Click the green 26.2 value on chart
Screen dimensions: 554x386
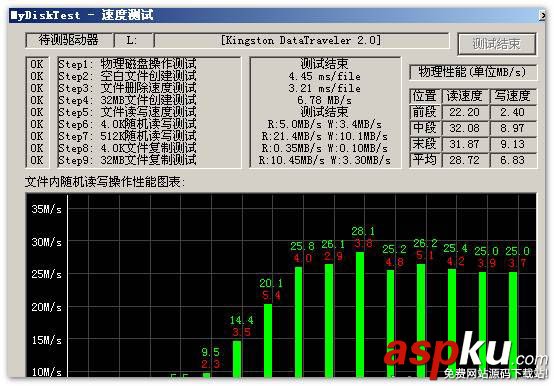pos(425,243)
